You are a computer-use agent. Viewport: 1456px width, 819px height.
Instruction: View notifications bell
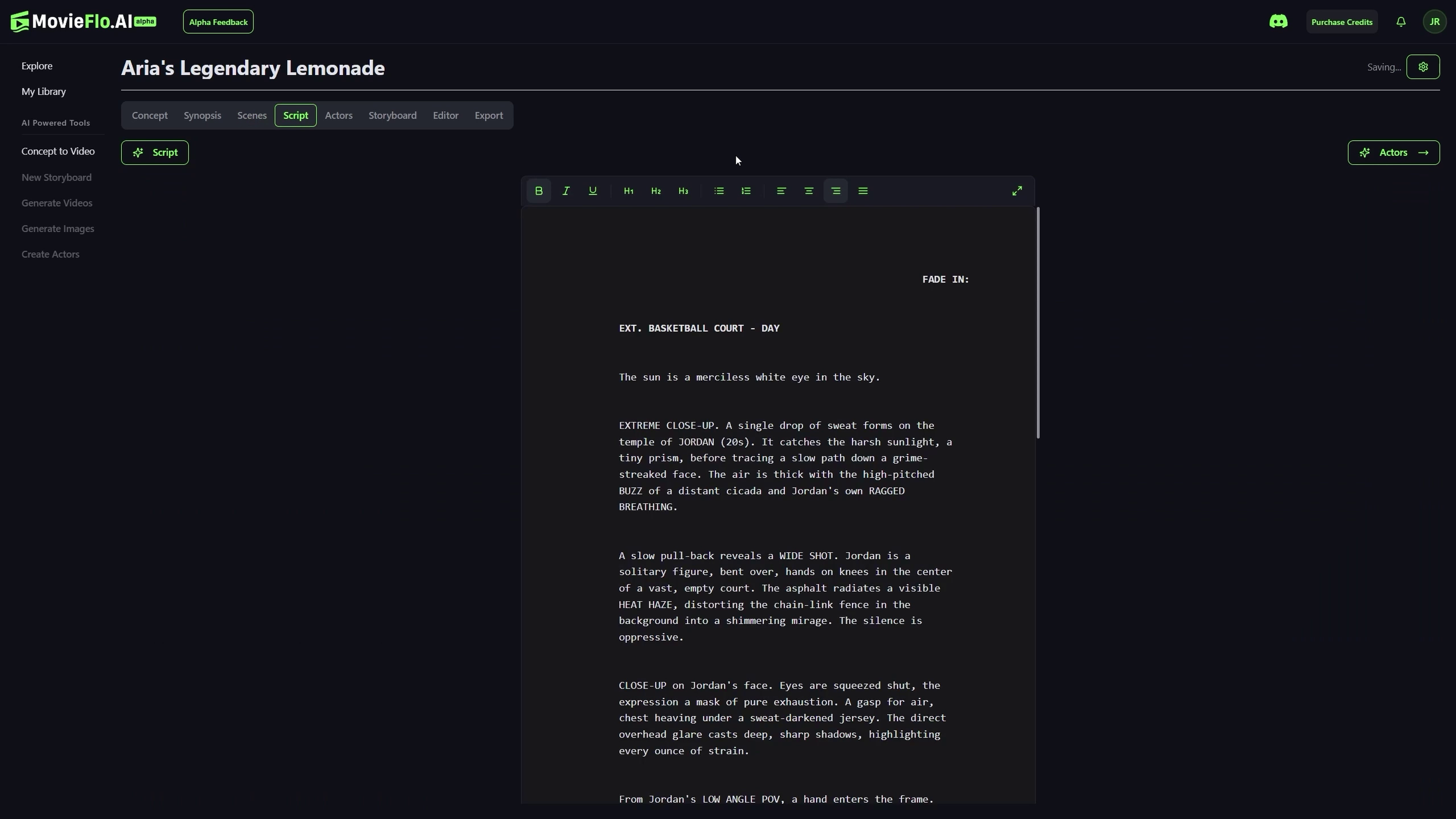pos(1401,22)
